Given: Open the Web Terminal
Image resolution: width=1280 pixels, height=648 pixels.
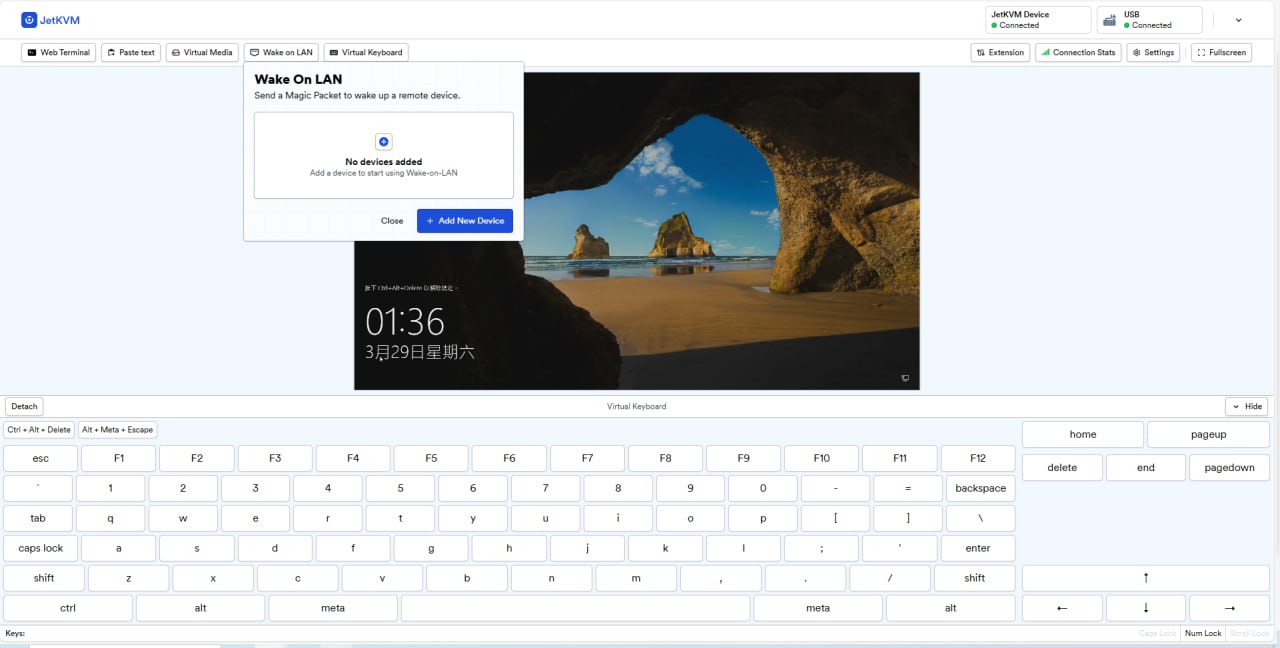Looking at the screenshot, I should tap(59, 52).
